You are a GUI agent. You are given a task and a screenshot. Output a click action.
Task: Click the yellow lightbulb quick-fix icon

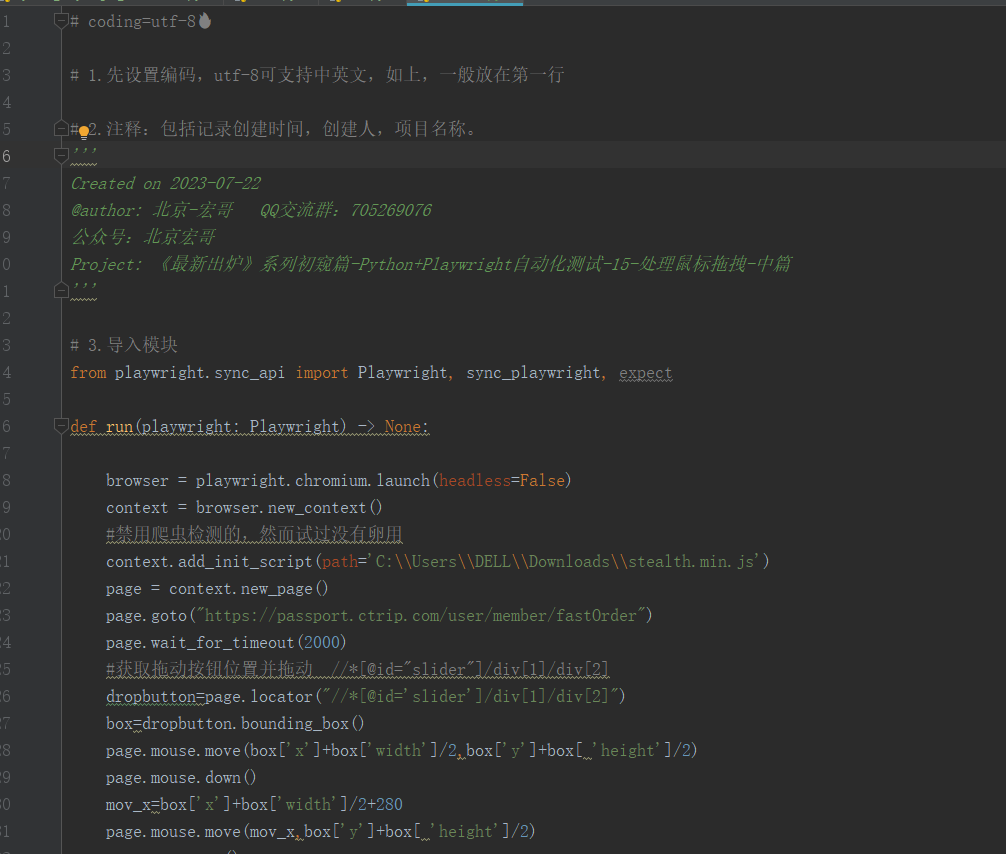[83, 133]
